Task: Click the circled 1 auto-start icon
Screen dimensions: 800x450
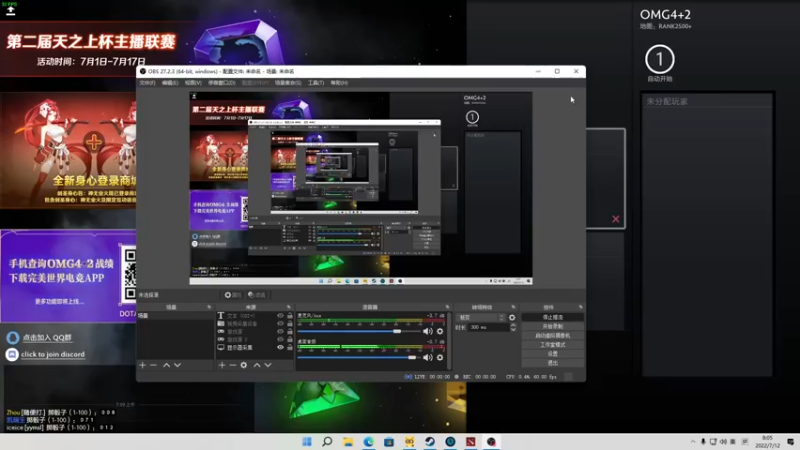Action: click(x=660, y=59)
